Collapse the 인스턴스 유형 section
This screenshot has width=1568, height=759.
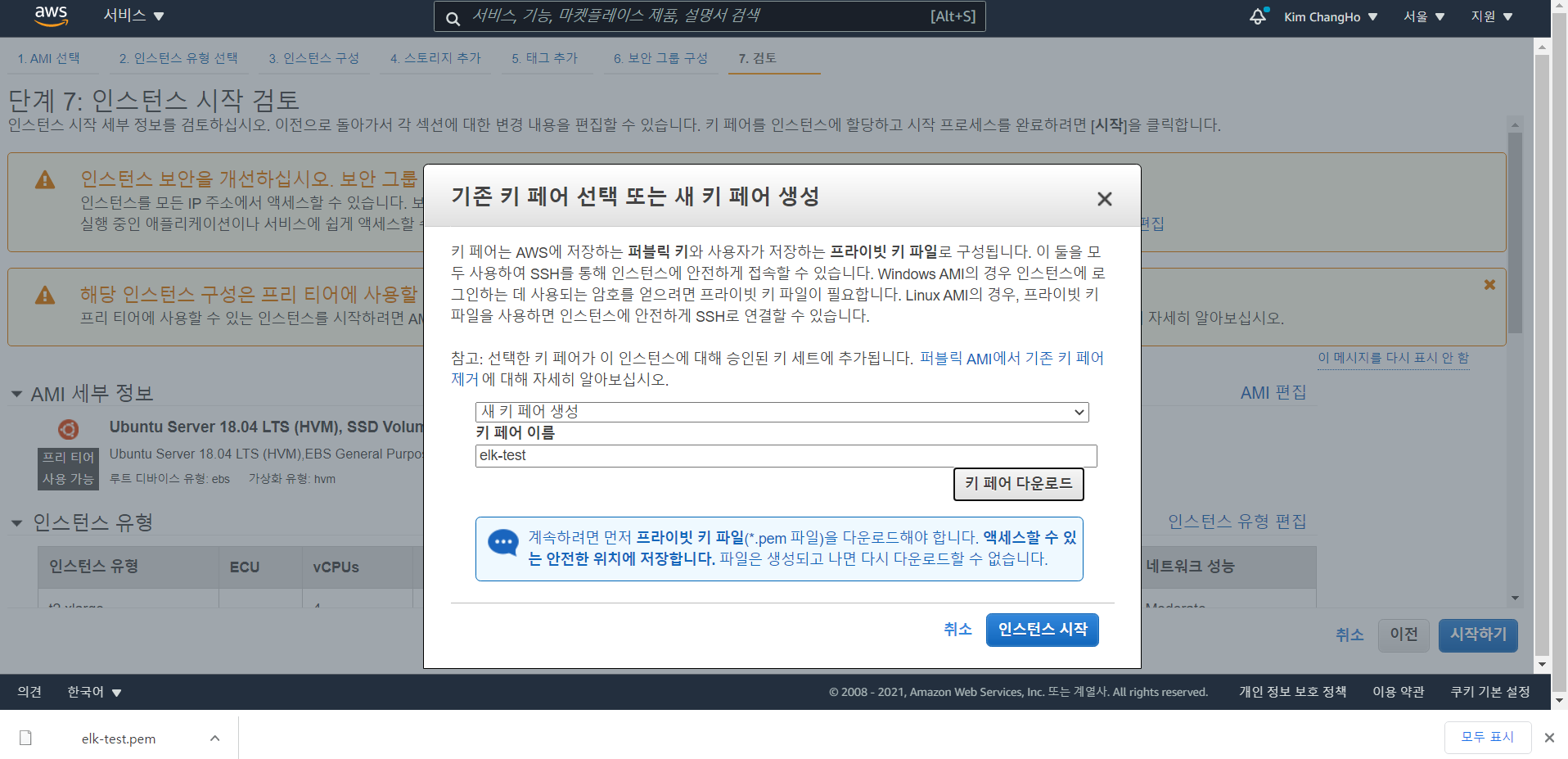[x=16, y=522]
